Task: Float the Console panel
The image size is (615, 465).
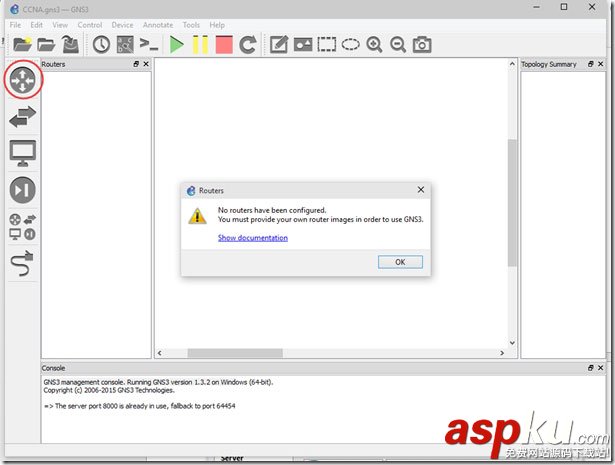Action: pos(590,368)
